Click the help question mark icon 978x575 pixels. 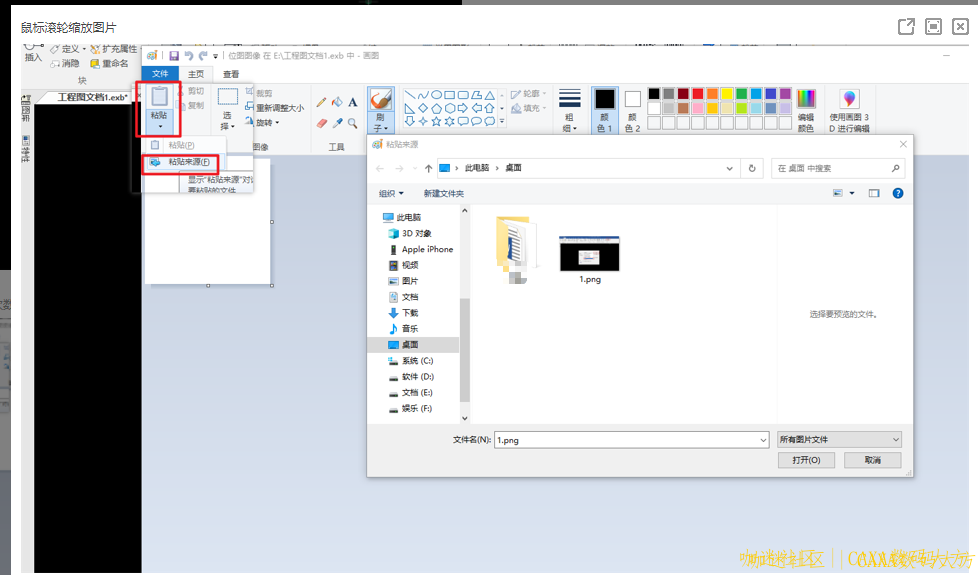[897, 193]
